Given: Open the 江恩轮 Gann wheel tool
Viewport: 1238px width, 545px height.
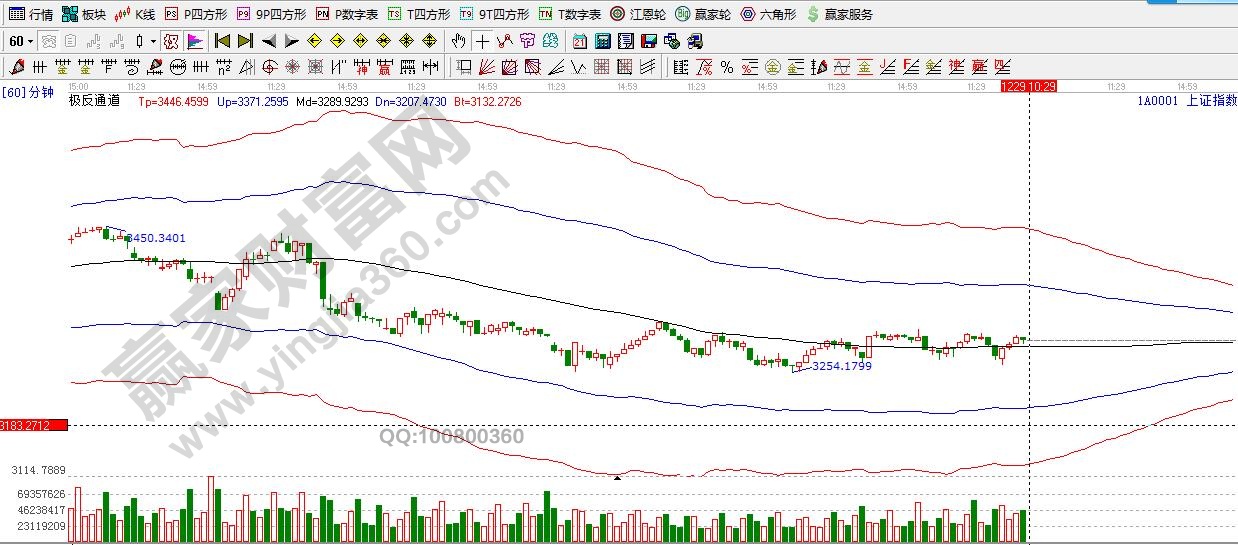Looking at the screenshot, I should click(638, 14).
